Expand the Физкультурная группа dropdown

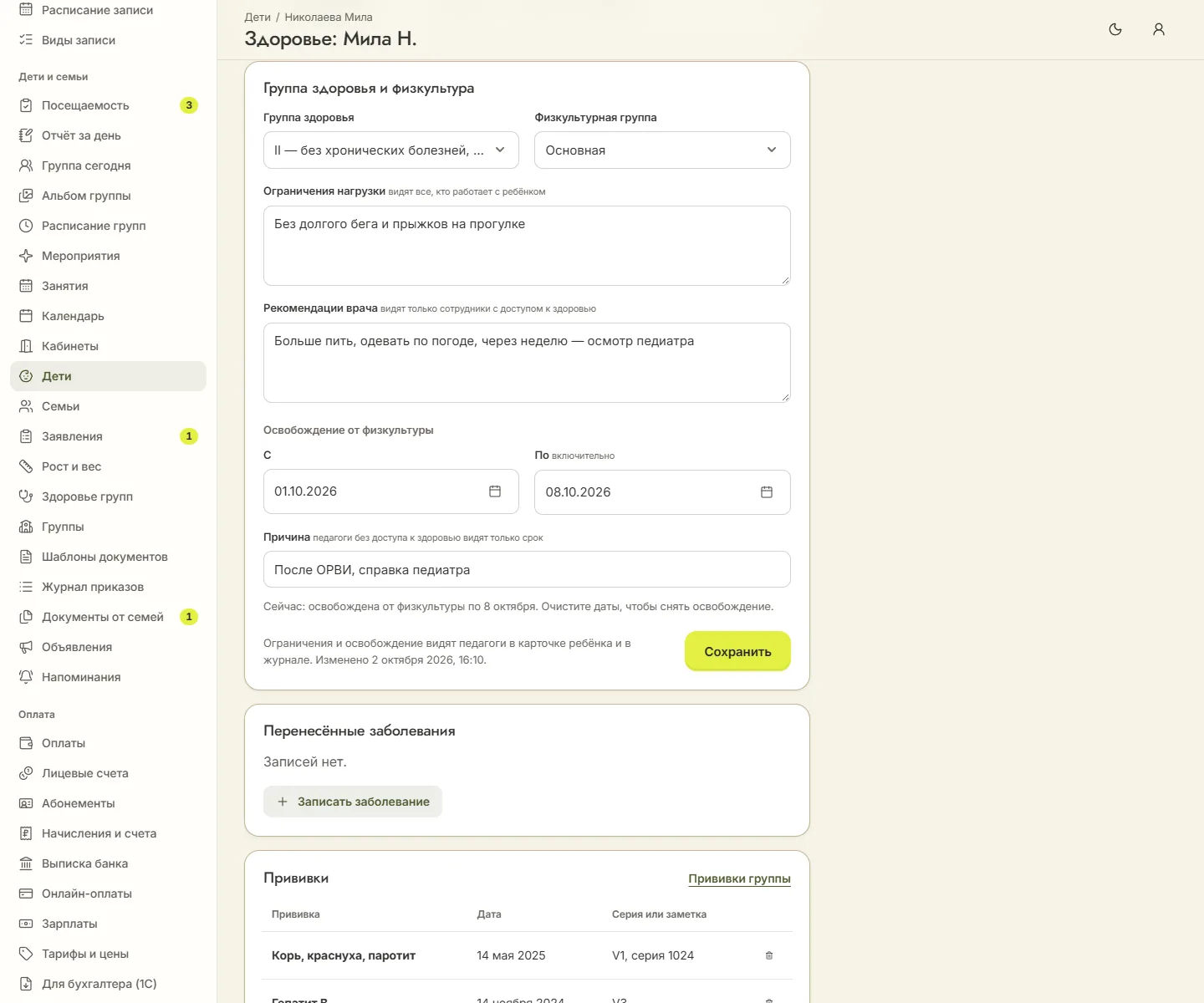662,150
